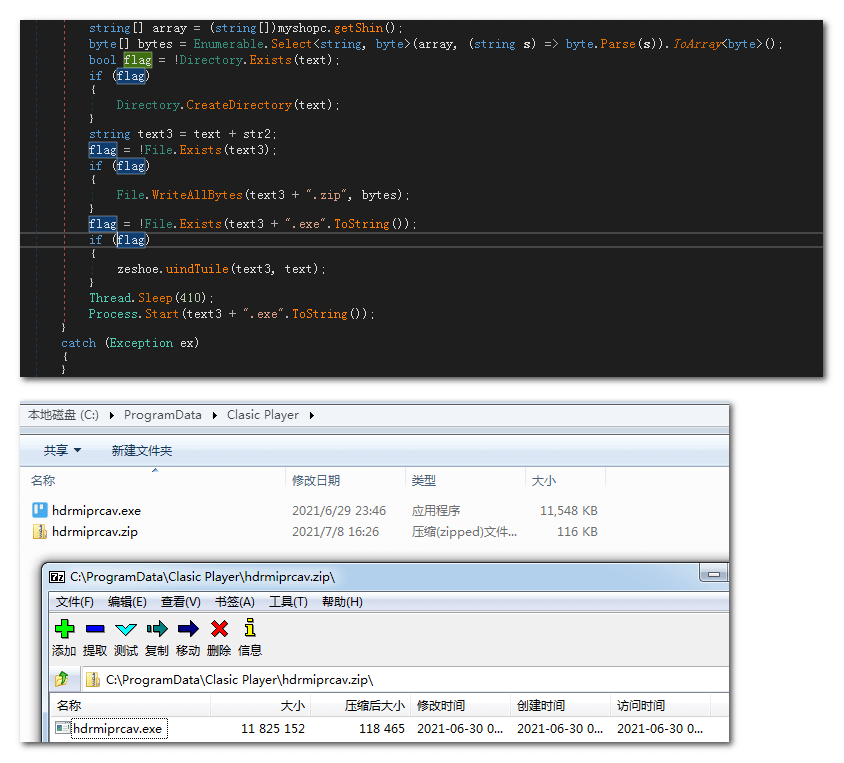Select hdrmiprcav.exe entry in 7-Zip list

[x=118, y=729]
